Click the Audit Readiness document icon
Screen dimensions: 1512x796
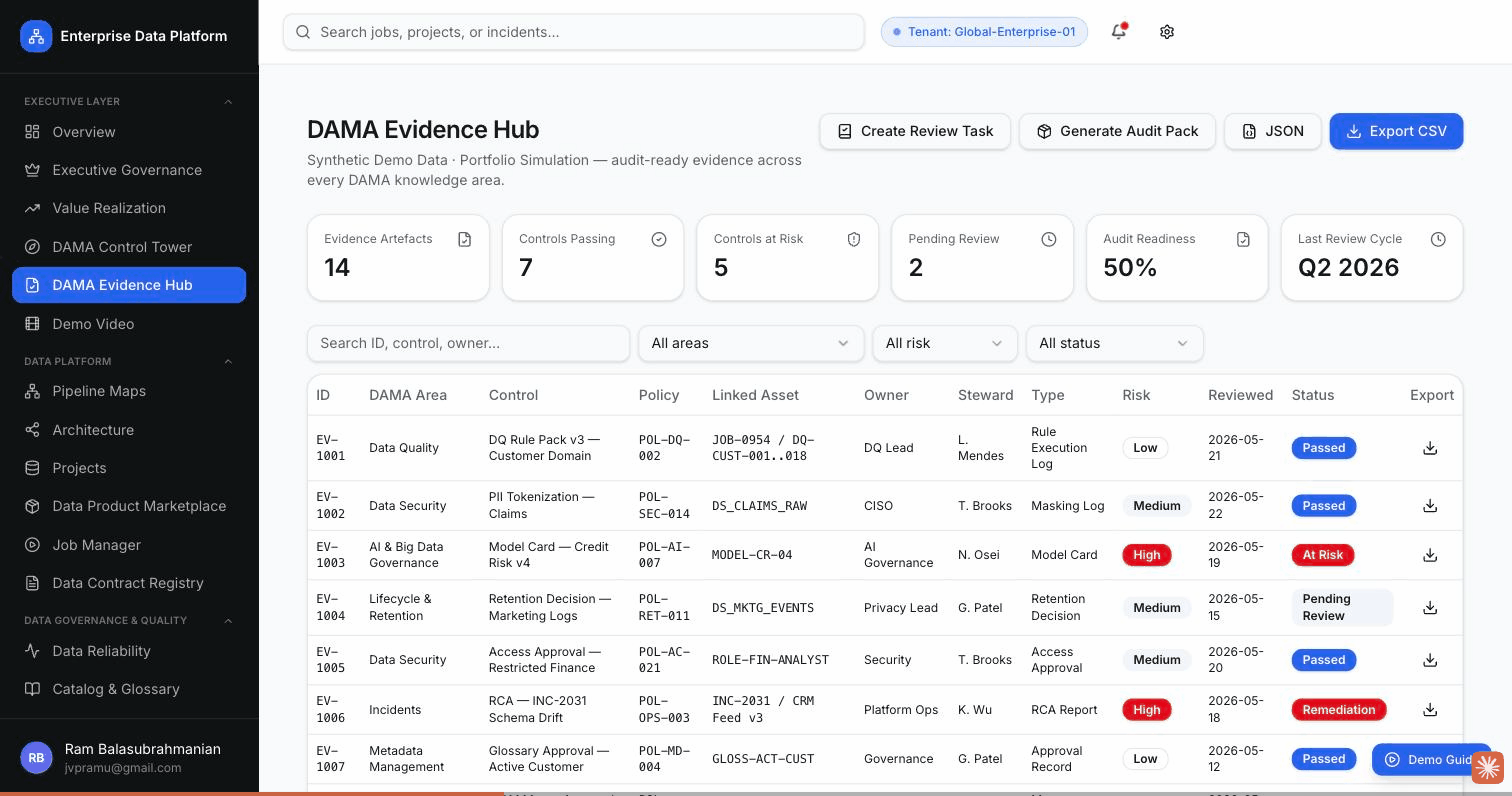tap(1243, 239)
